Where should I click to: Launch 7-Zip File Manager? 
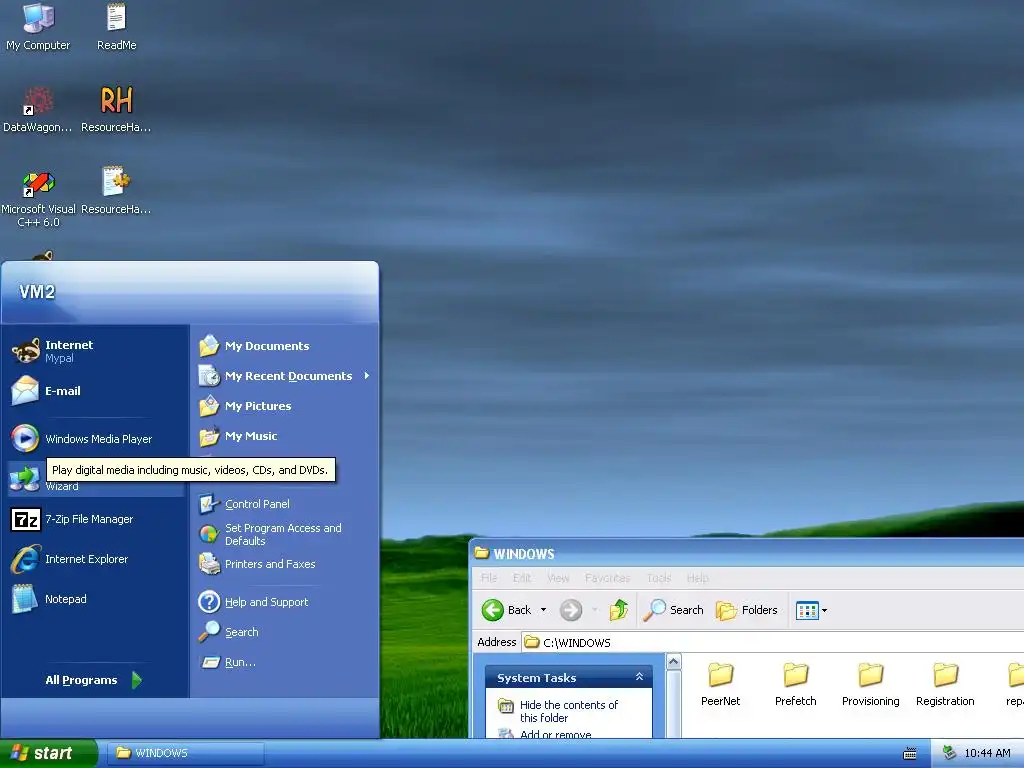(x=95, y=519)
